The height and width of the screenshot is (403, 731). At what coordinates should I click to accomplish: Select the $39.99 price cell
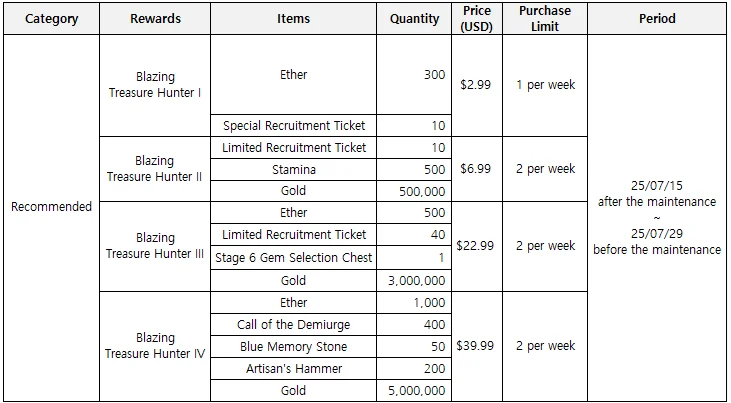pos(476,346)
